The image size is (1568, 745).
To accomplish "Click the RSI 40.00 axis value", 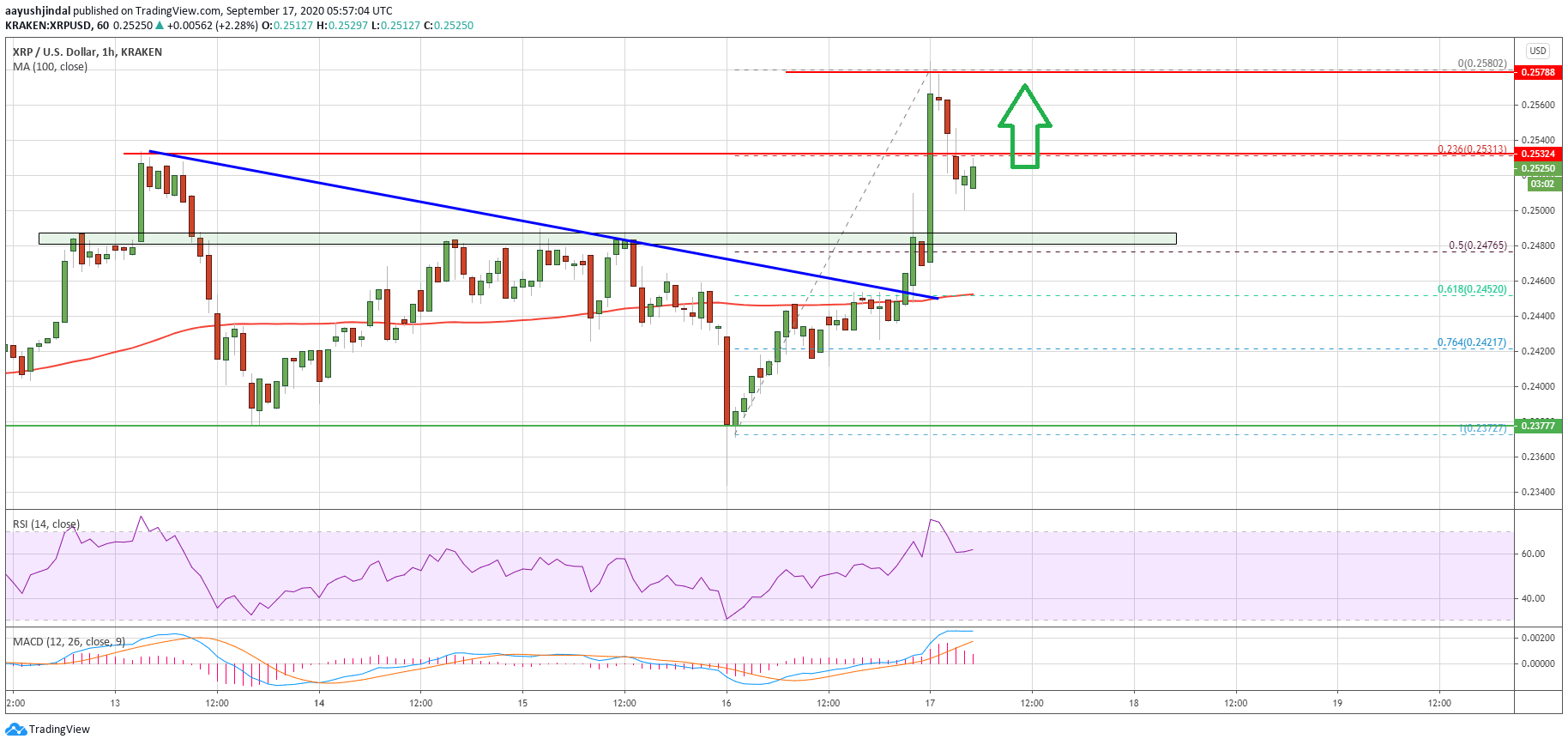I will click(x=1534, y=599).
